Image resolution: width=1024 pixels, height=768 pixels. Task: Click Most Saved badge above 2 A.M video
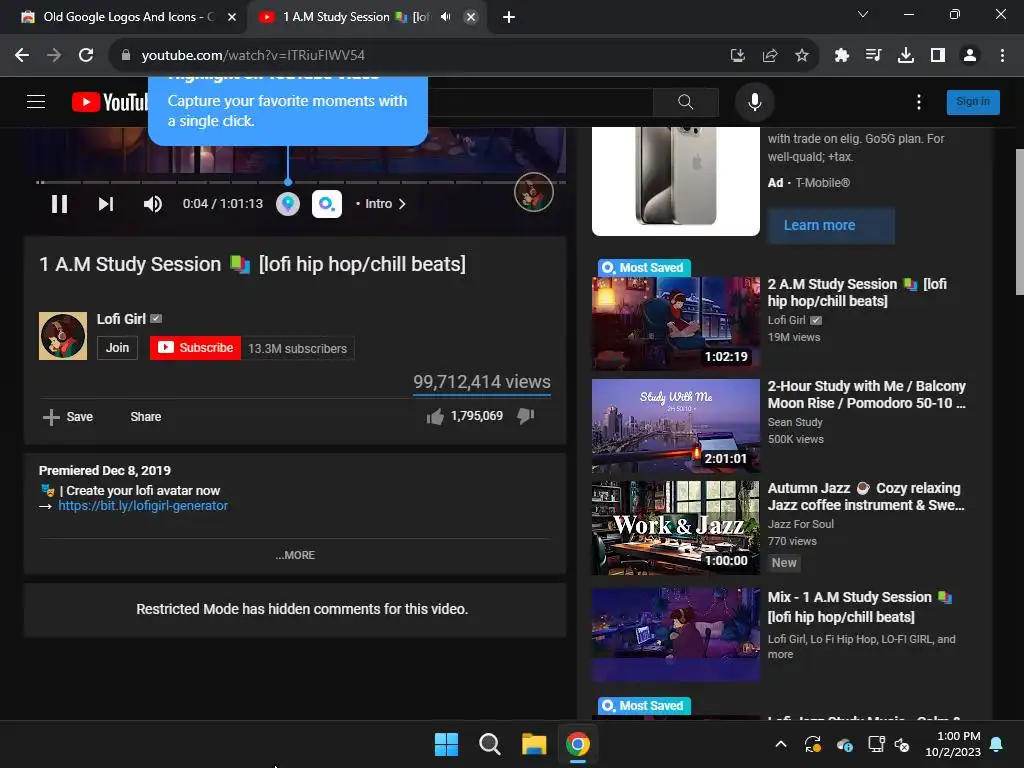(x=644, y=268)
